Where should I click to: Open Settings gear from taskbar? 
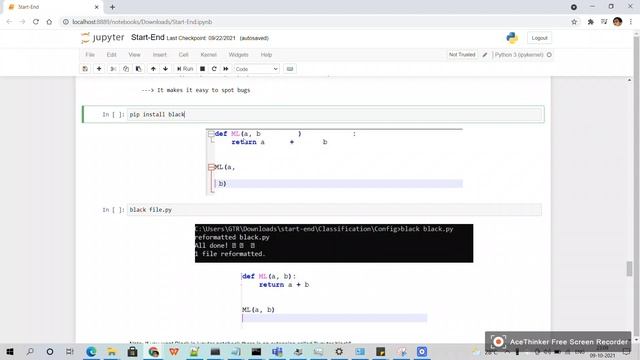click(x=339, y=351)
